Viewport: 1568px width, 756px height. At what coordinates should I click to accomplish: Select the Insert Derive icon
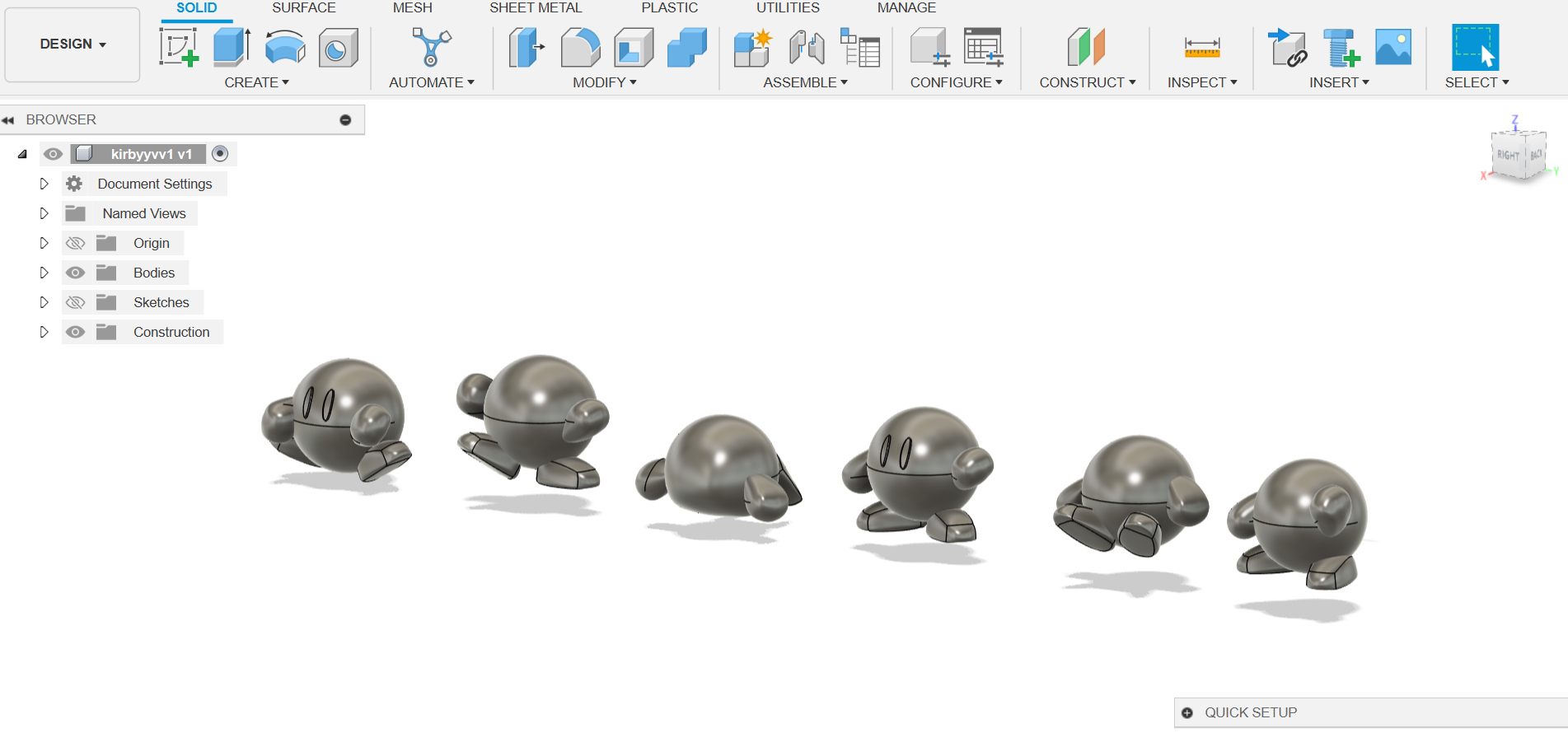point(1287,47)
